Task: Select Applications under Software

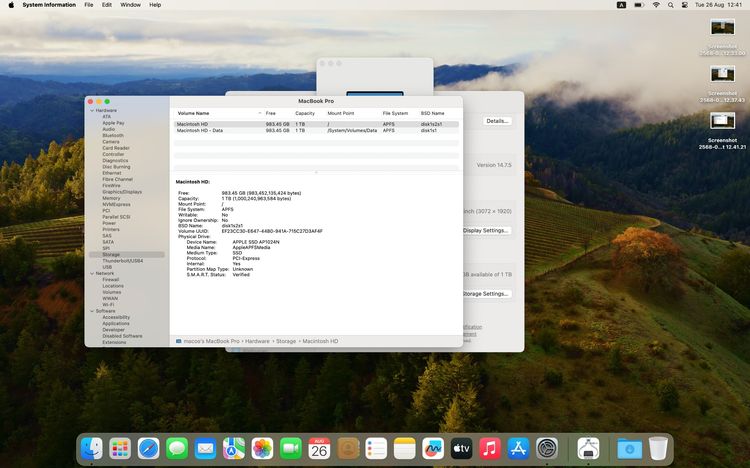Action: tap(116, 323)
